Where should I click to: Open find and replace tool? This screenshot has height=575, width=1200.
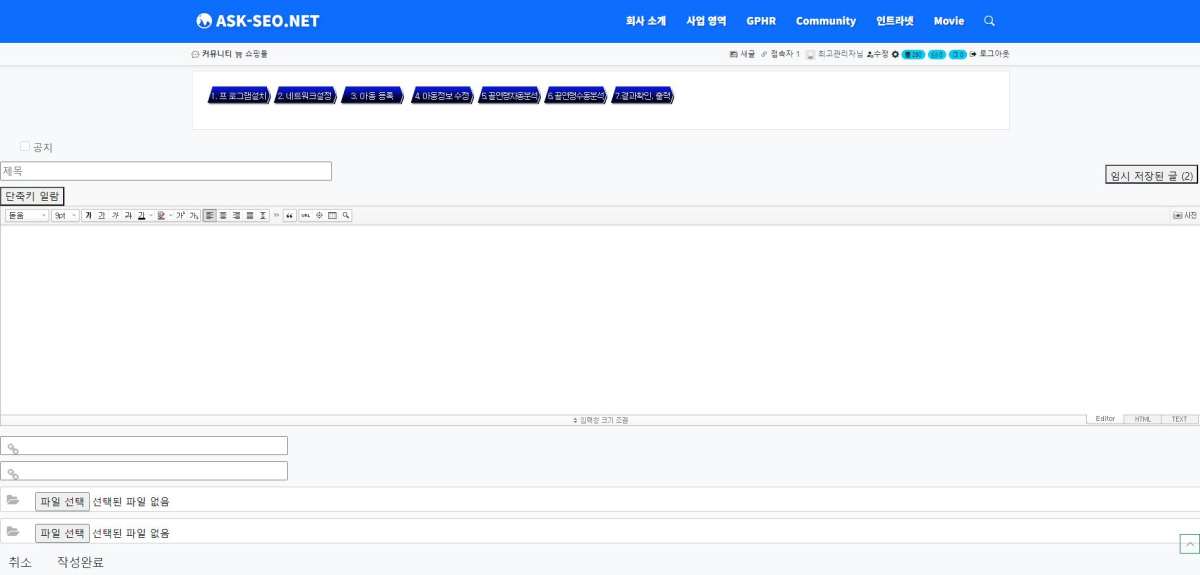(x=345, y=215)
